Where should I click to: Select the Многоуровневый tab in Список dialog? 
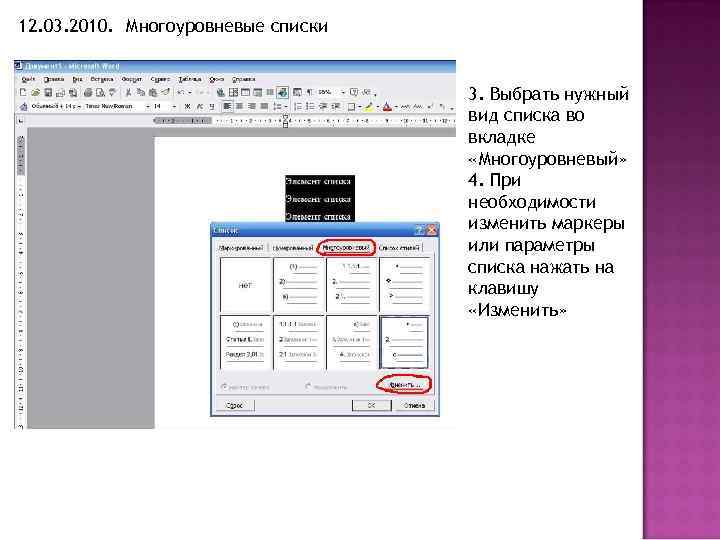(346, 248)
